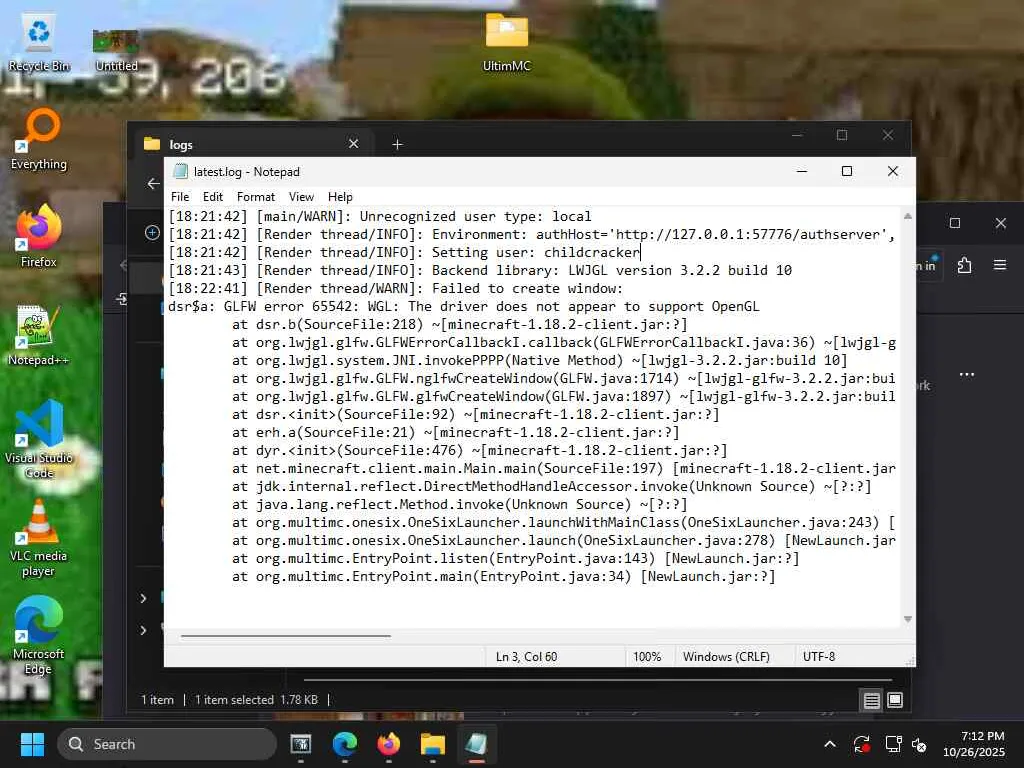Click the 'Failed to create window' log line
Viewport: 1024px width, 768px height.
click(x=396, y=288)
